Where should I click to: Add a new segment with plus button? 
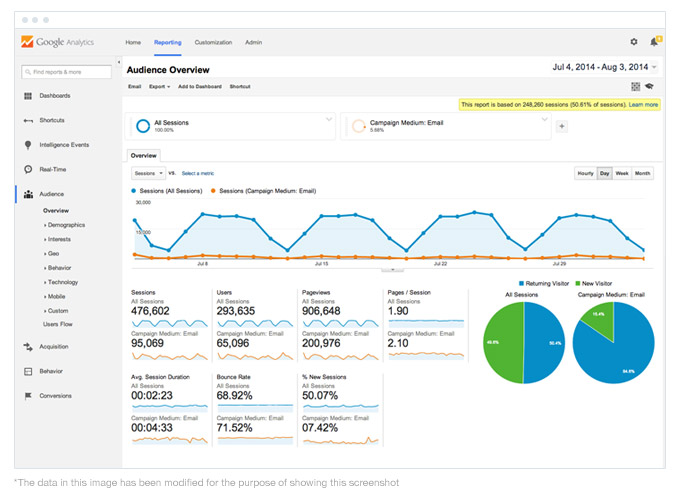[x=562, y=126]
